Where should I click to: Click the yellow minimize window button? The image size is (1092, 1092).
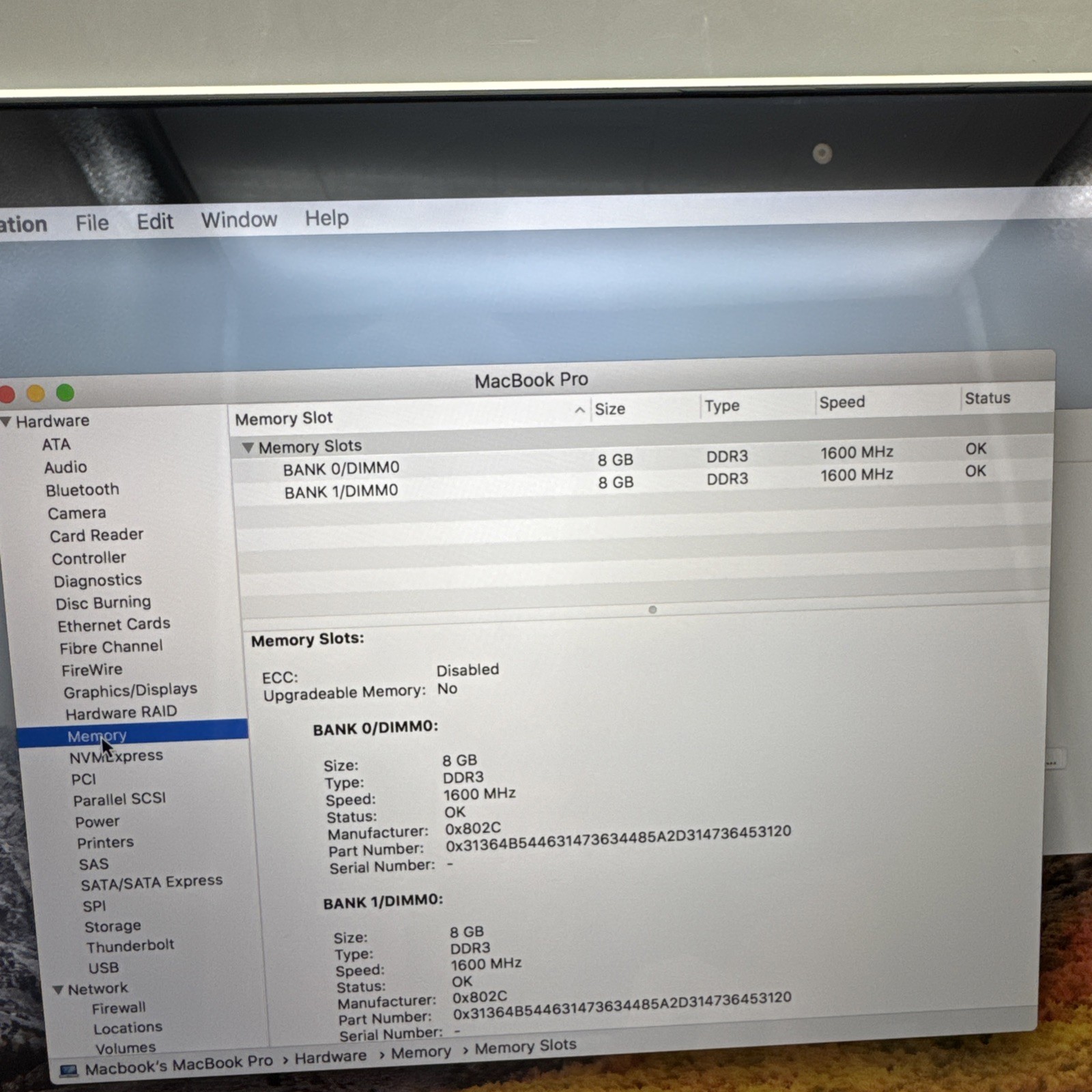click(x=35, y=394)
